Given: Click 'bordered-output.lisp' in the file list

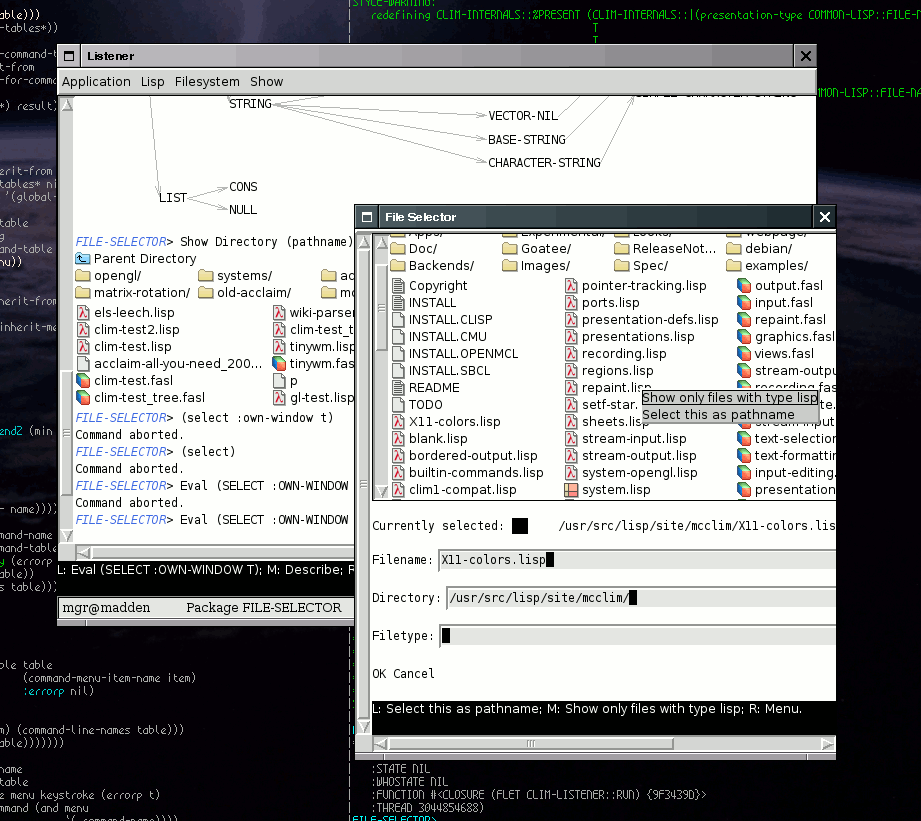Looking at the screenshot, I should pos(473,456).
